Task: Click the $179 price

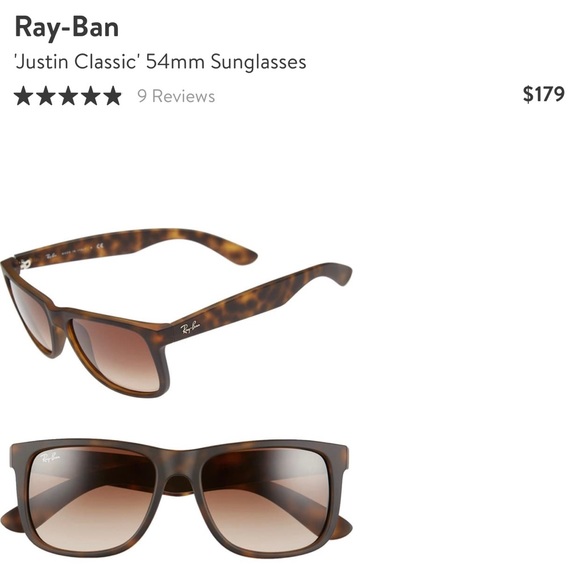Action: pyautogui.click(x=544, y=94)
